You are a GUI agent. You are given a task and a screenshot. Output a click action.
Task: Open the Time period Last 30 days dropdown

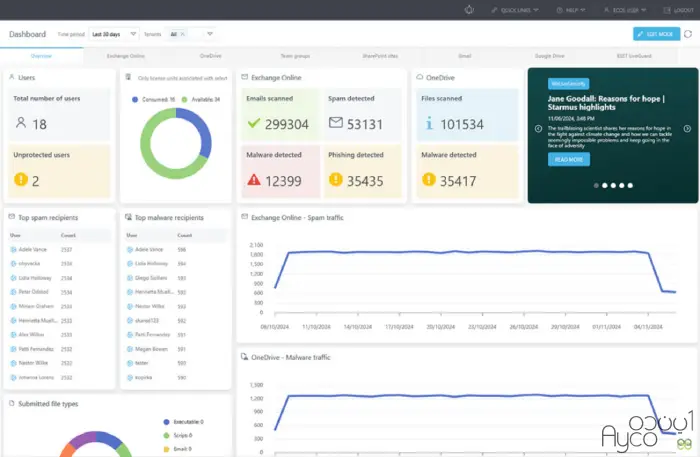[113, 34]
